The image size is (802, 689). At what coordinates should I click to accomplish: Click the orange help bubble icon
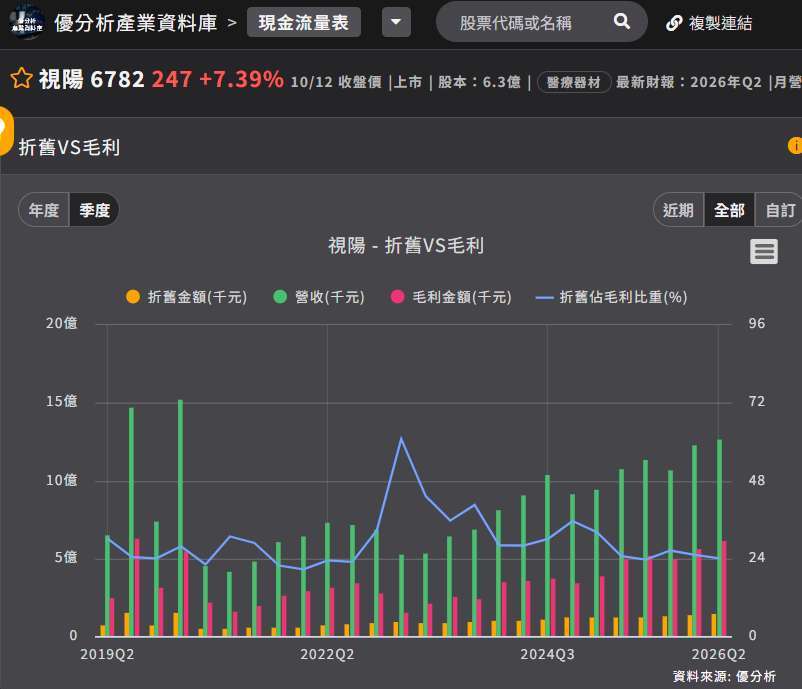(x=5, y=130)
